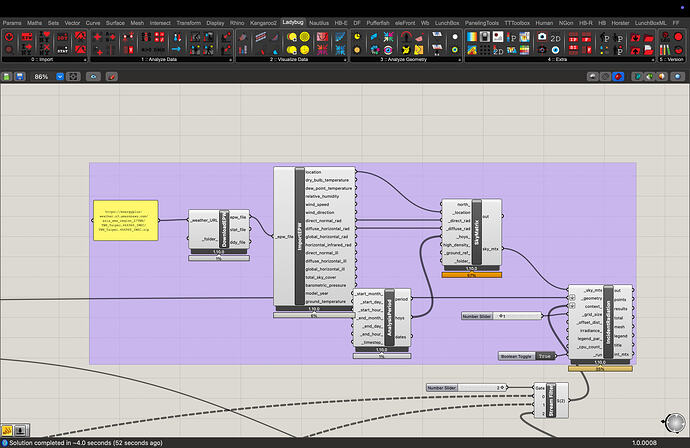Select the camera capture-view icon

click(x=542, y=37)
